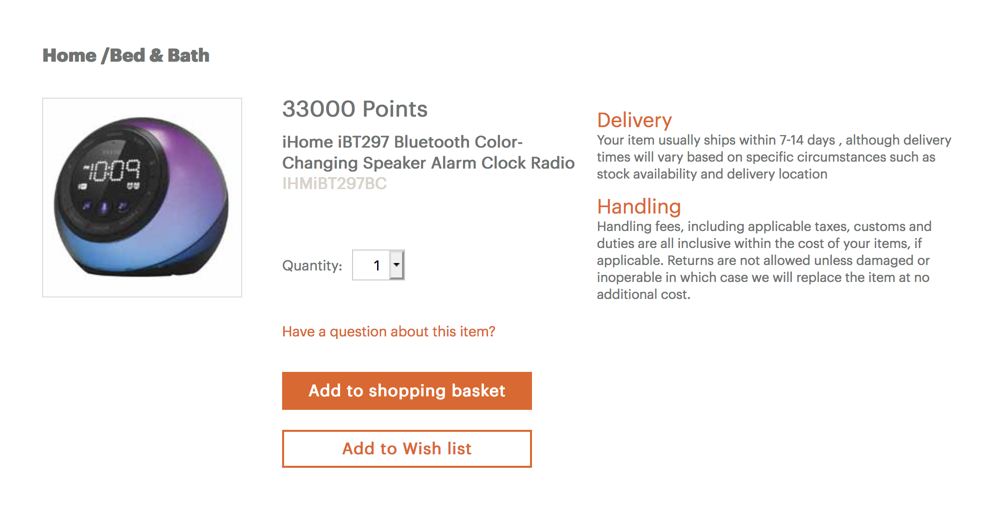Viewport: 993px width, 523px height.
Task: Click the 10:09 clock display in product photo
Action: tap(114, 170)
